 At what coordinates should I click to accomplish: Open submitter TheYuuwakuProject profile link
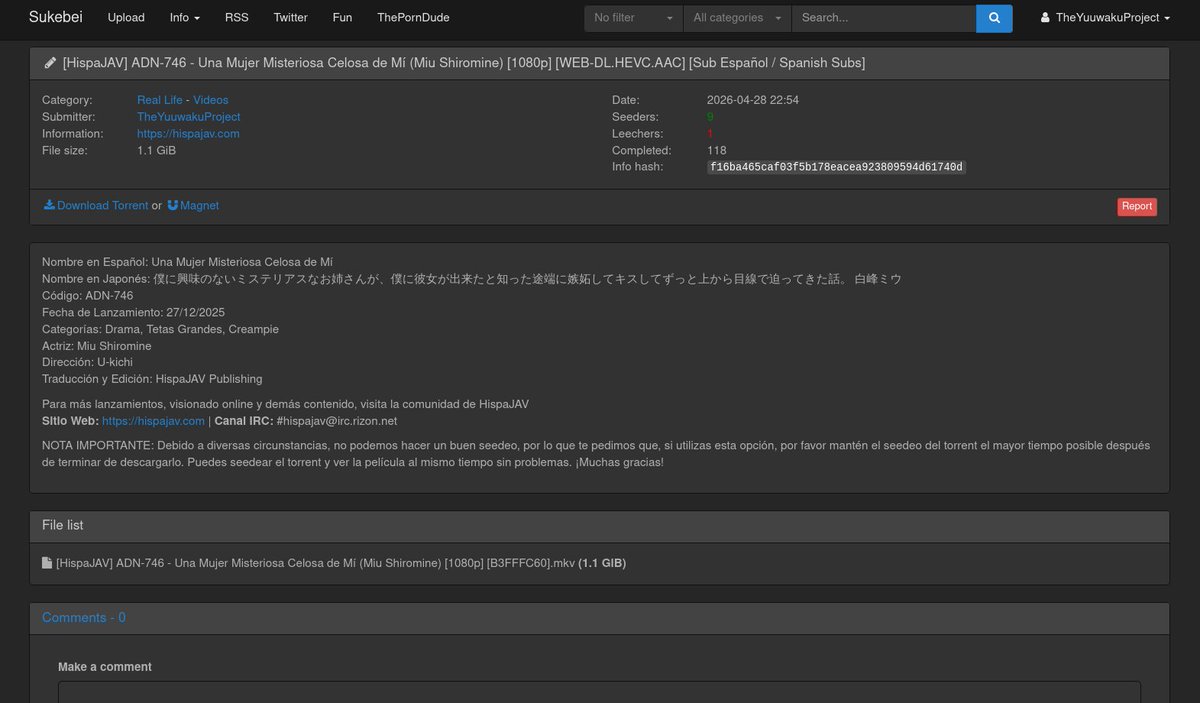[189, 117]
